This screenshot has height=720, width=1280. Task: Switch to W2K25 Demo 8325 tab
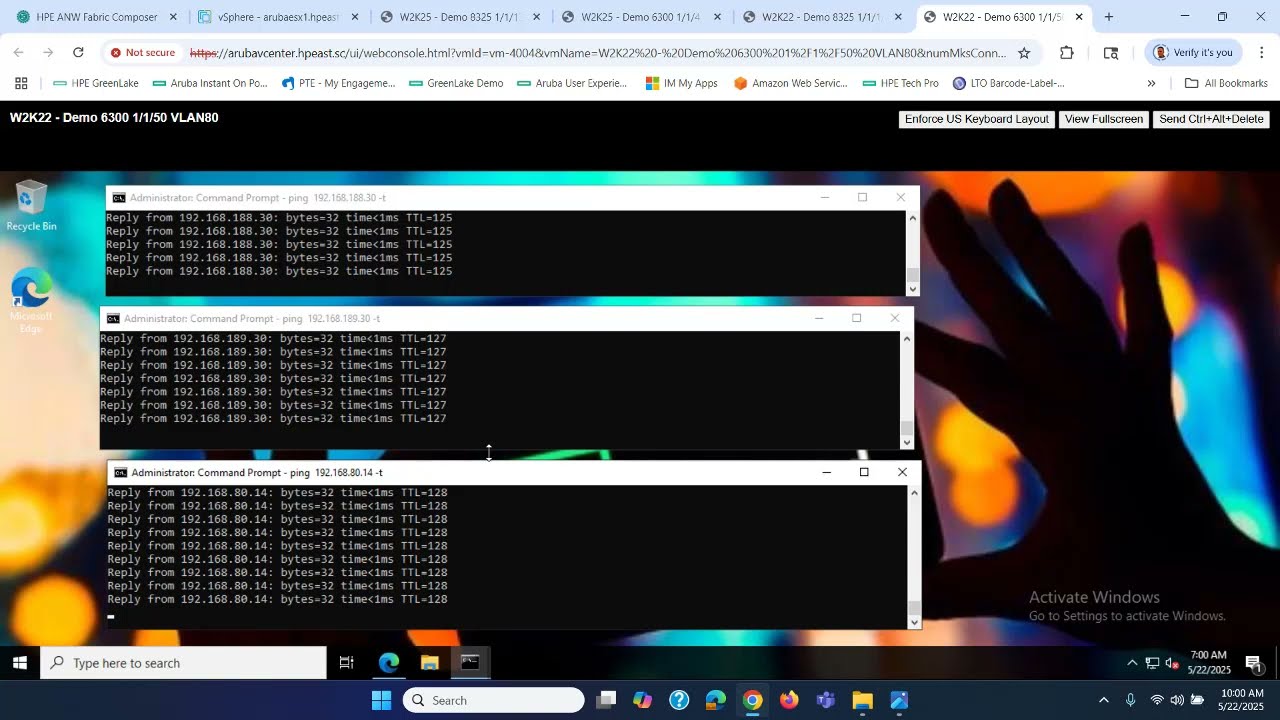coord(460,17)
